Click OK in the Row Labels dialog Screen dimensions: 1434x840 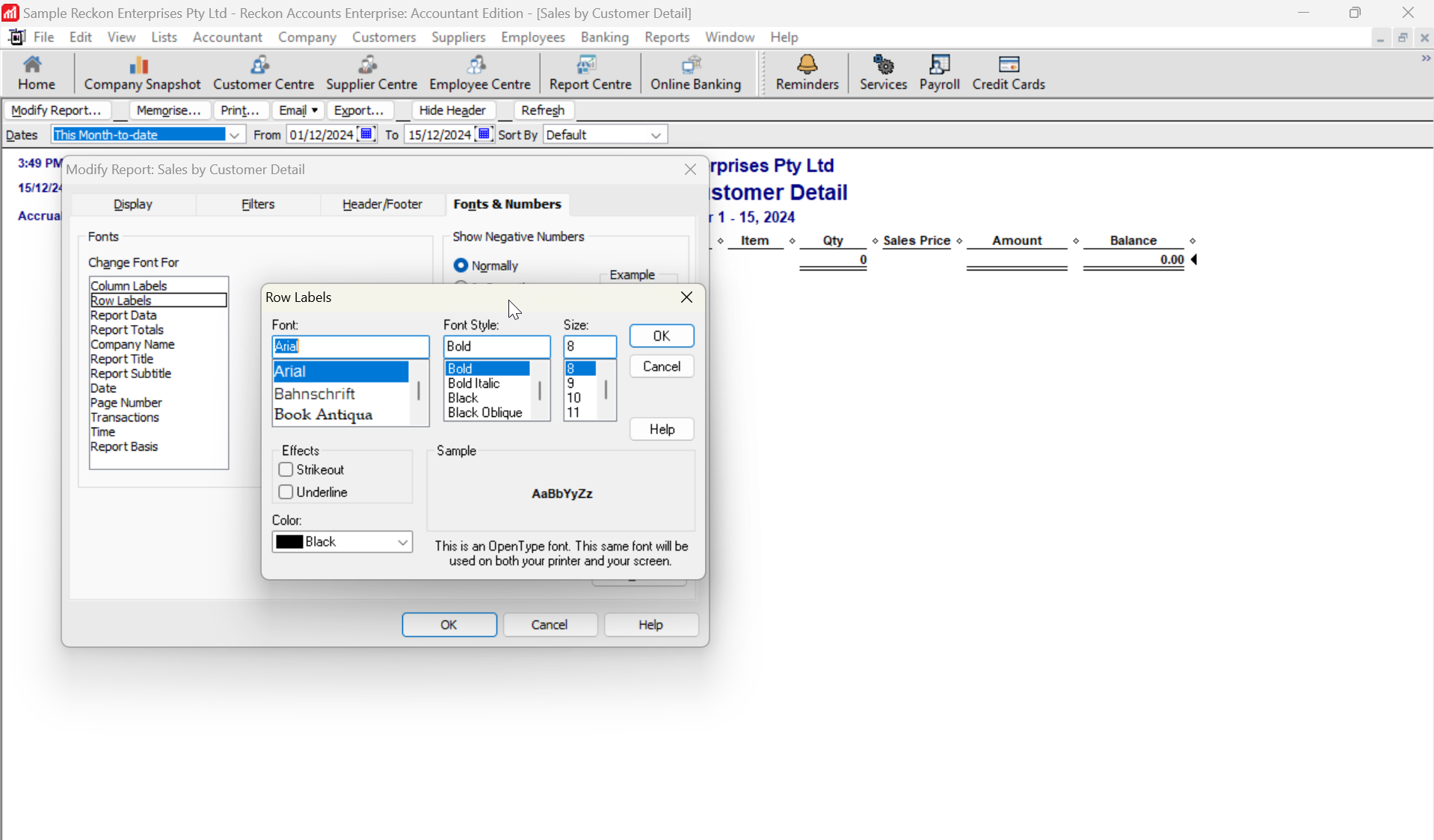(662, 336)
